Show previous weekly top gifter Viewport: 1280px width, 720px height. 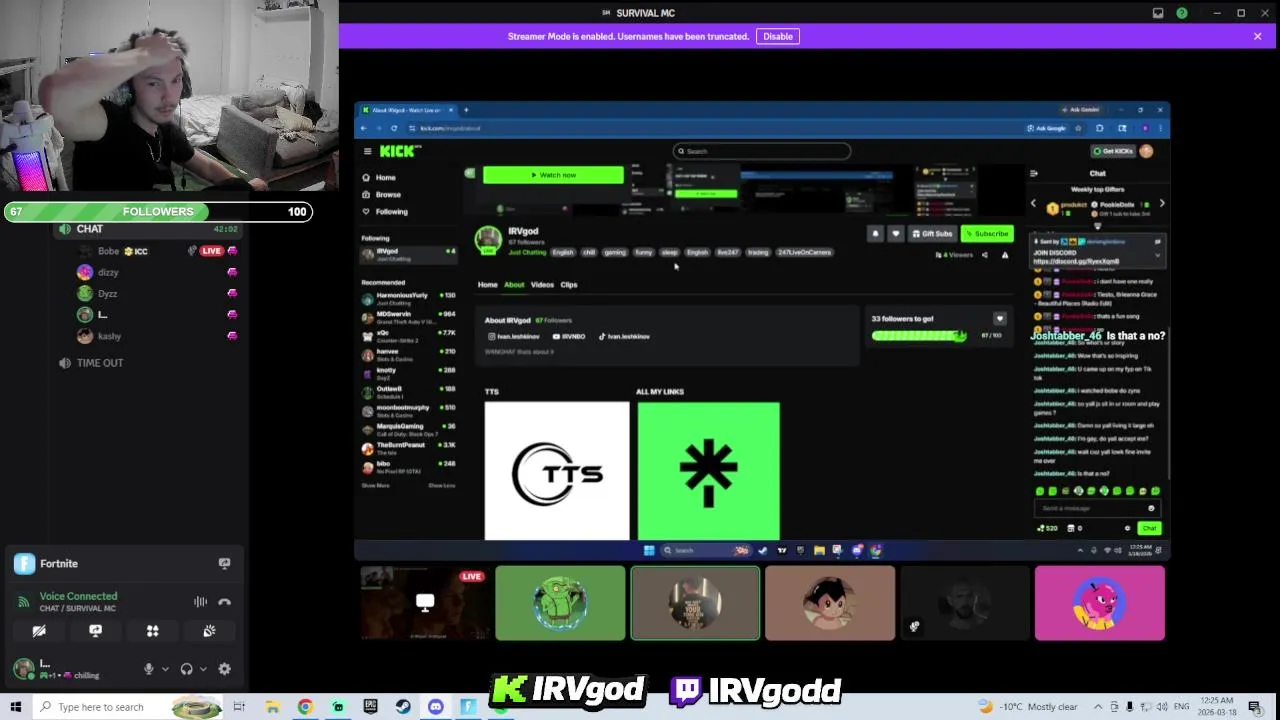pos(1034,204)
